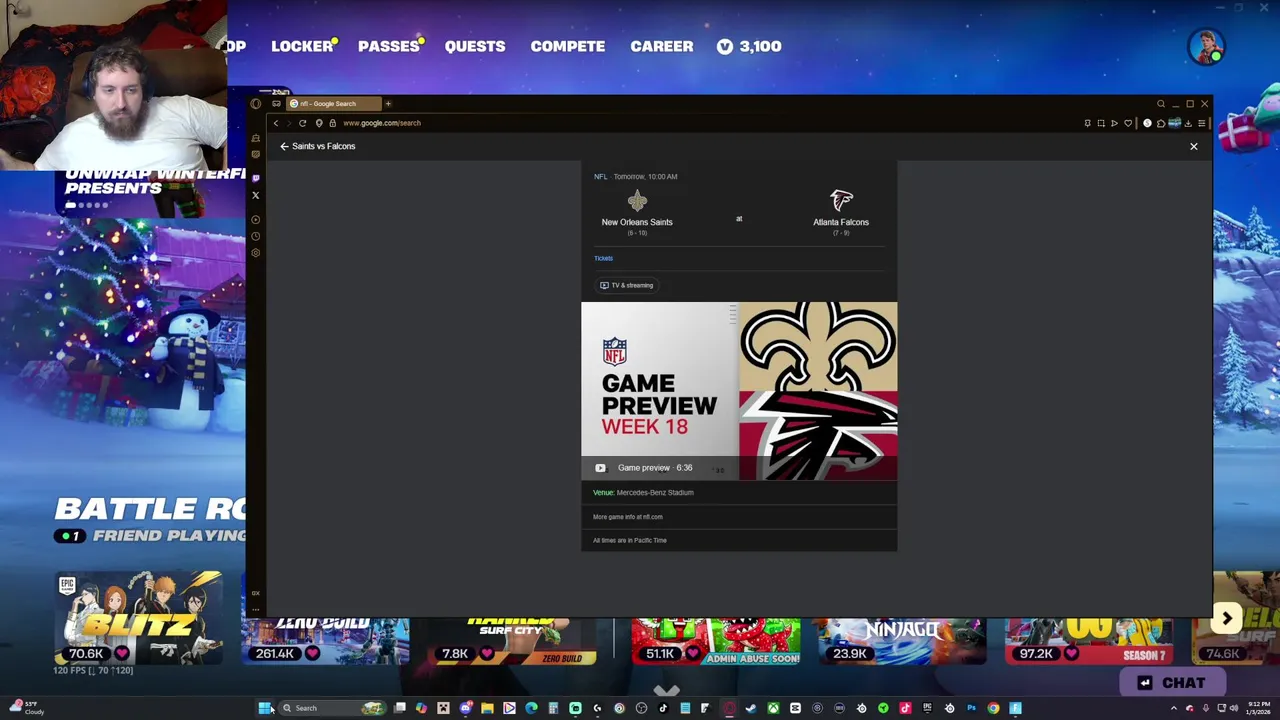Advance the game carousel with yellow arrow
The width and height of the screenshot is (1280, 720).
(1227, 618)
